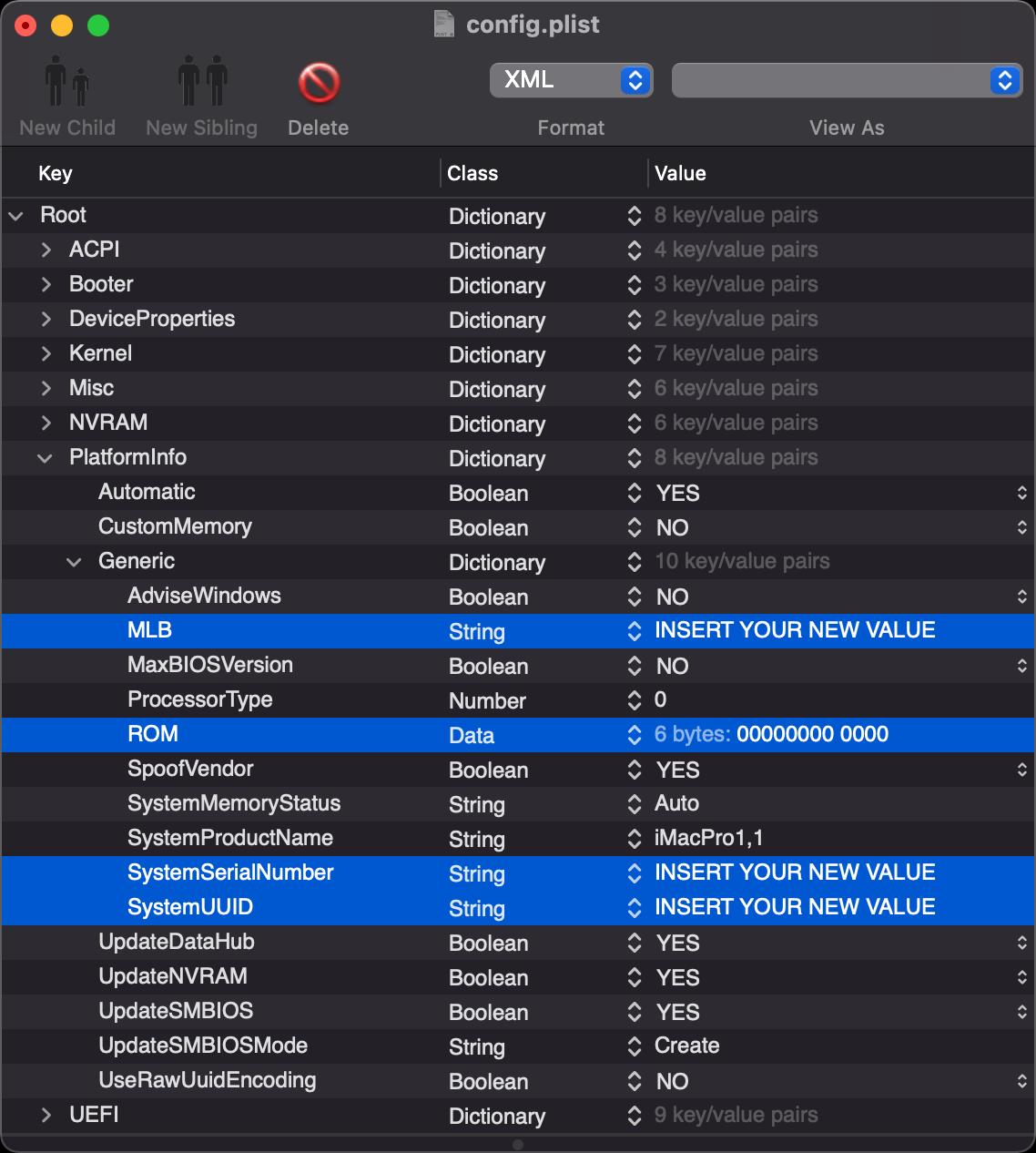Open class stepper for ProcessorType row

635,700
